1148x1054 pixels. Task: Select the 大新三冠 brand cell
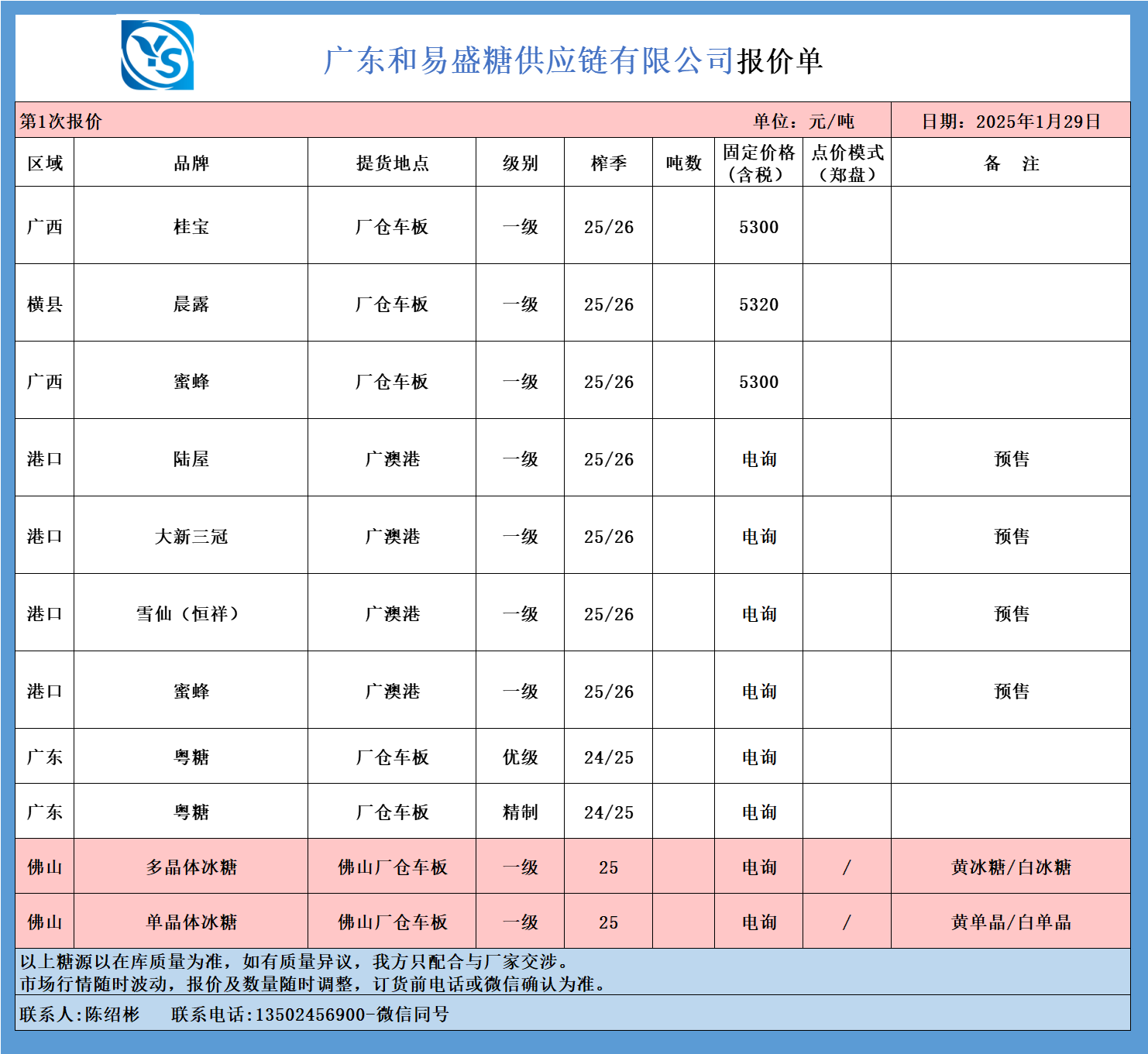point(191,537)
